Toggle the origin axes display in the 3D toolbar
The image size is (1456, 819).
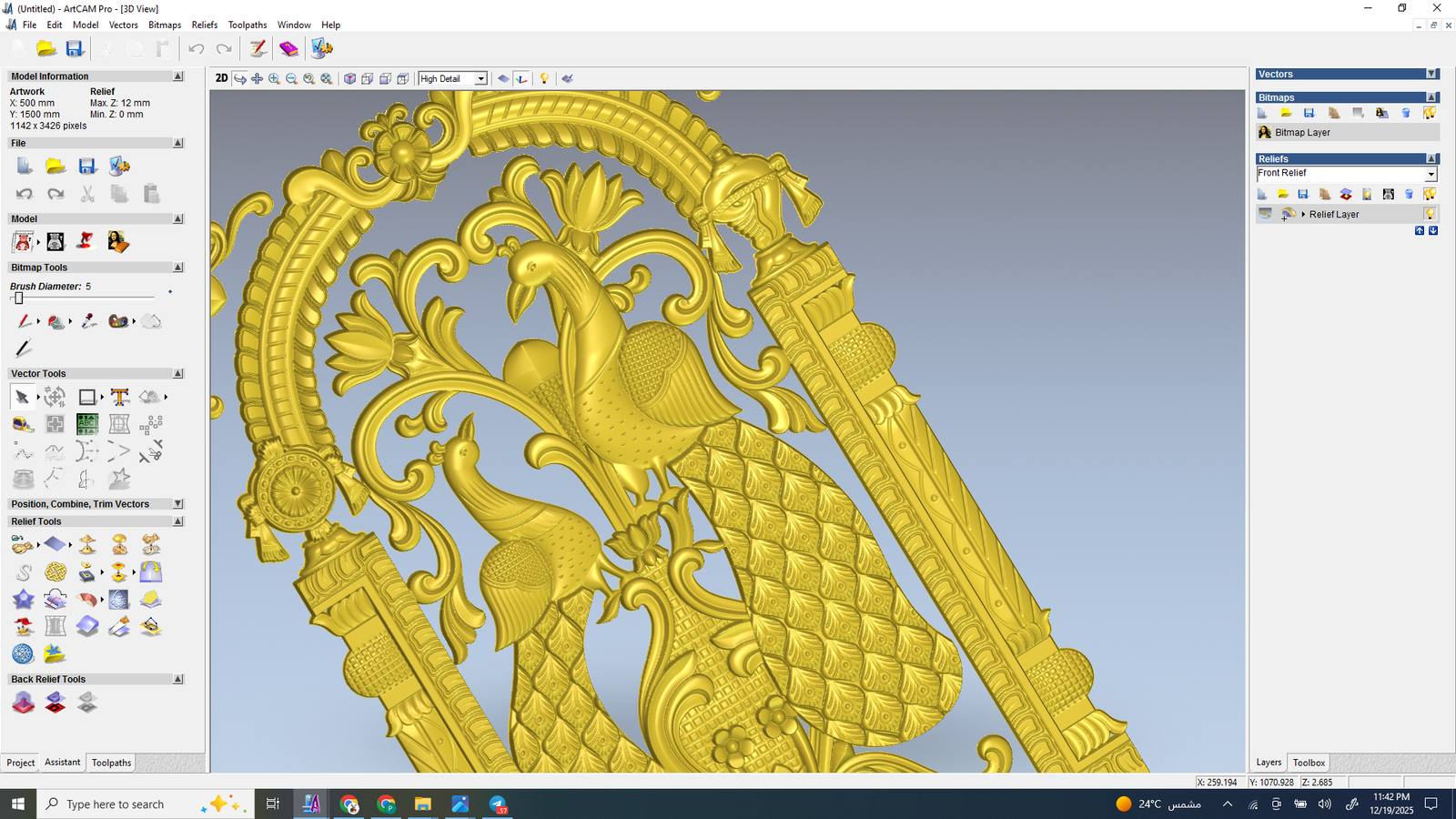[521, 79]
